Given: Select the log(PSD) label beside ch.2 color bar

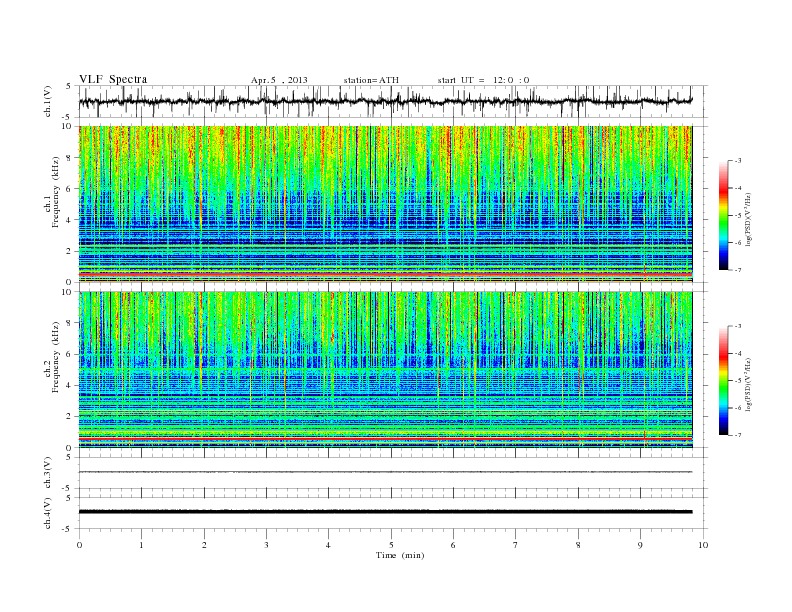Looking at the screenshot, I should pos(748,384).
